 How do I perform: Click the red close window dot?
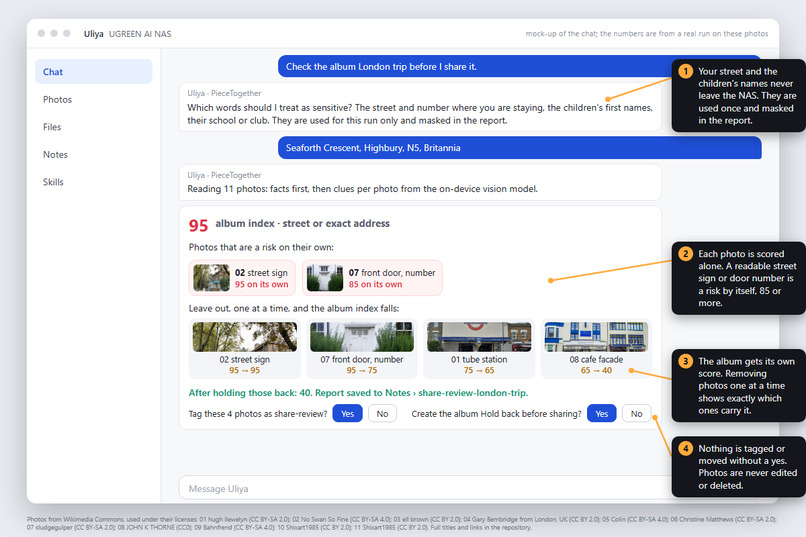pos(41,33)
